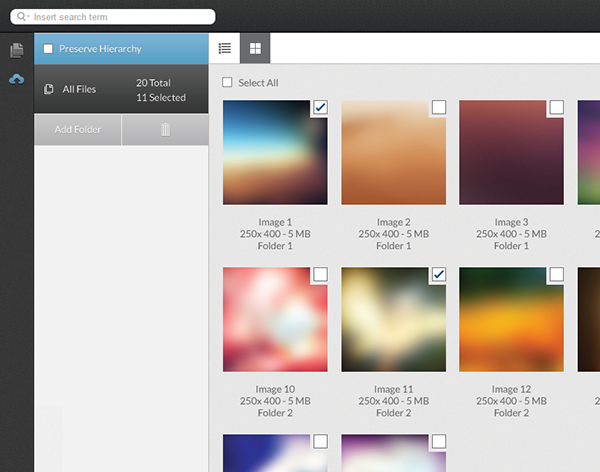Click the 'Image 10' caption text
600x472 pixels.
click(275, 389)
